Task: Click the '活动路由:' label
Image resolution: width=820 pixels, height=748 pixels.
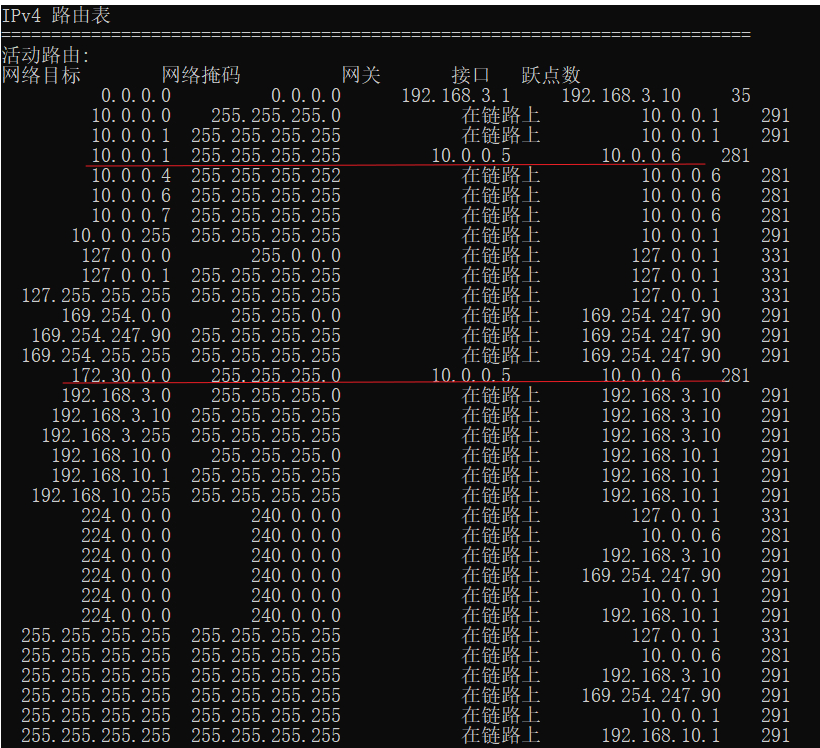Action: pos(46,55)
